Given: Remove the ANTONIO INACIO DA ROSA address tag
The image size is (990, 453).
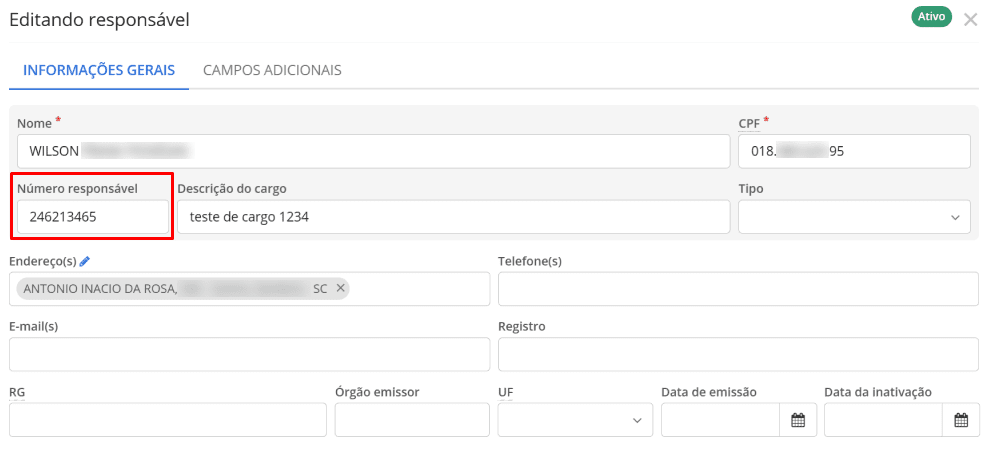Looking at the screenshot, I should [340, 288].
